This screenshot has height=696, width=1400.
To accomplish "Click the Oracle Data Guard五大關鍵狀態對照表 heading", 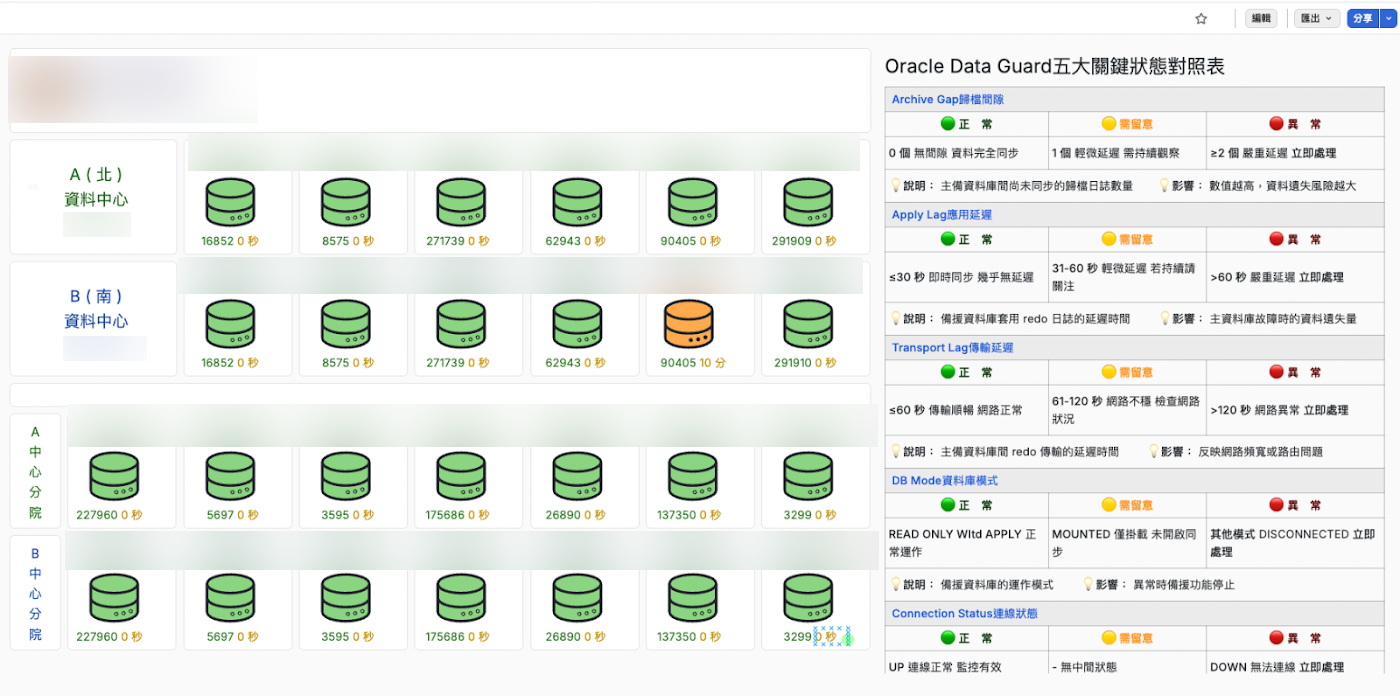I will 1055,67.
